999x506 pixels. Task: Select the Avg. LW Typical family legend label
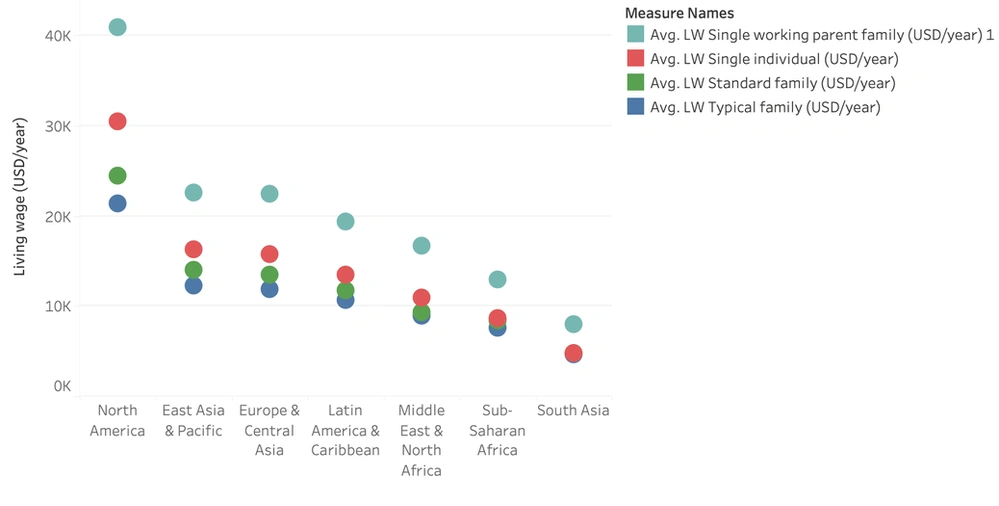tap(765, 107)
